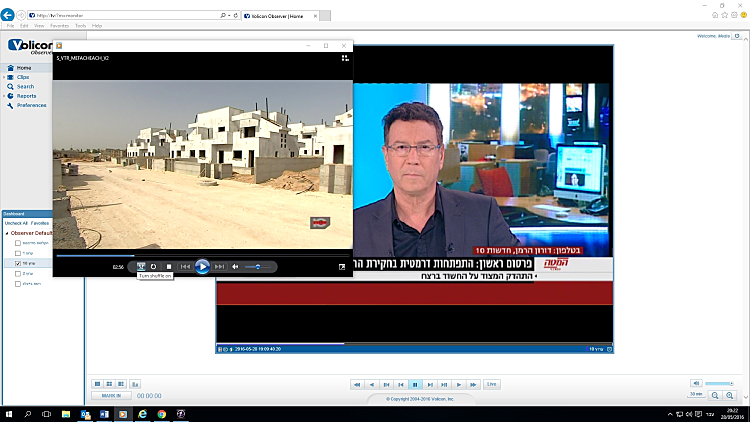Expand the Clips sidebar item arrow
The image size is (750, 422).
click(4, 77)
